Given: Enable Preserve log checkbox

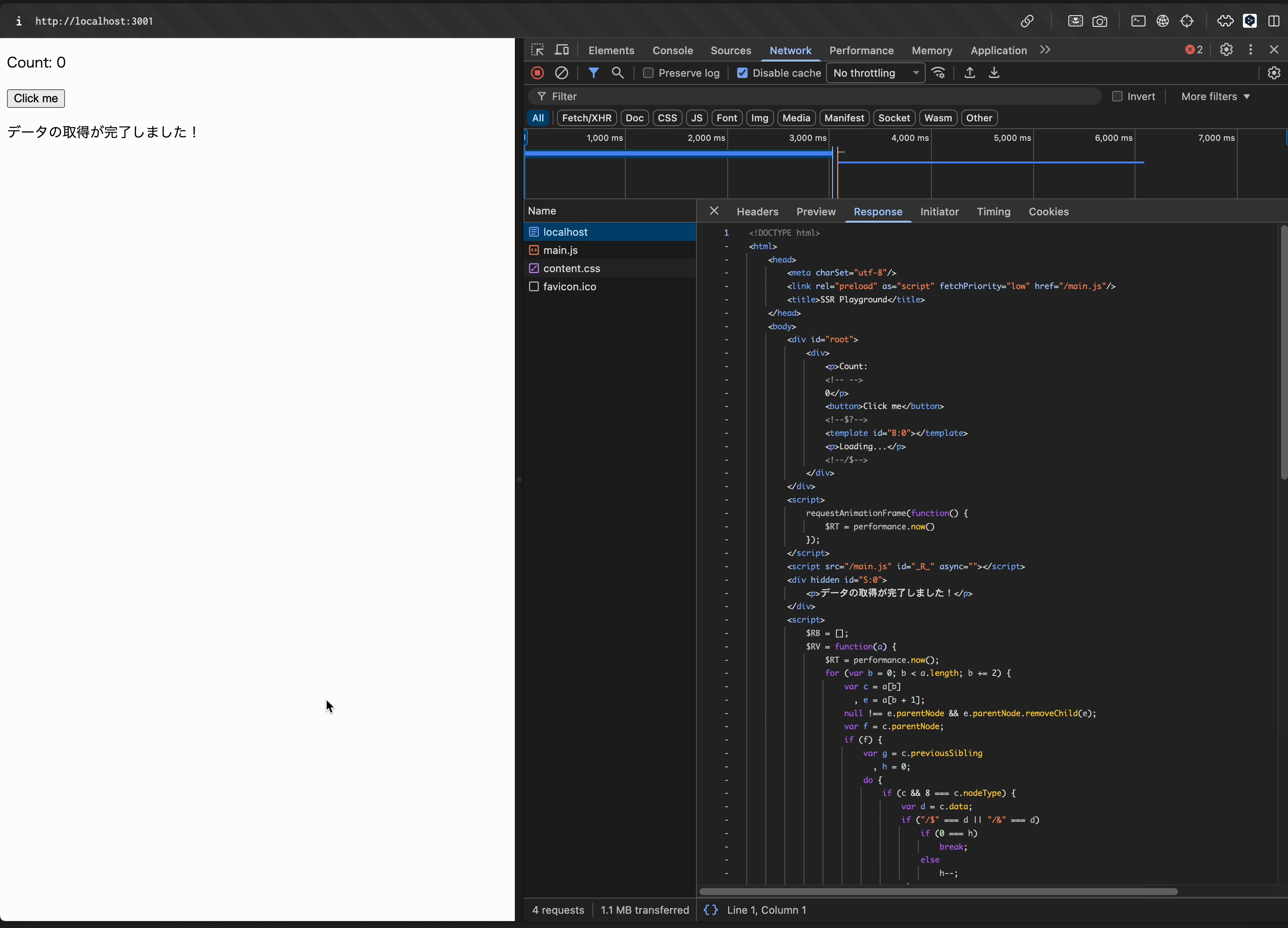Looking at the screenshot, I should click(648, 73).
